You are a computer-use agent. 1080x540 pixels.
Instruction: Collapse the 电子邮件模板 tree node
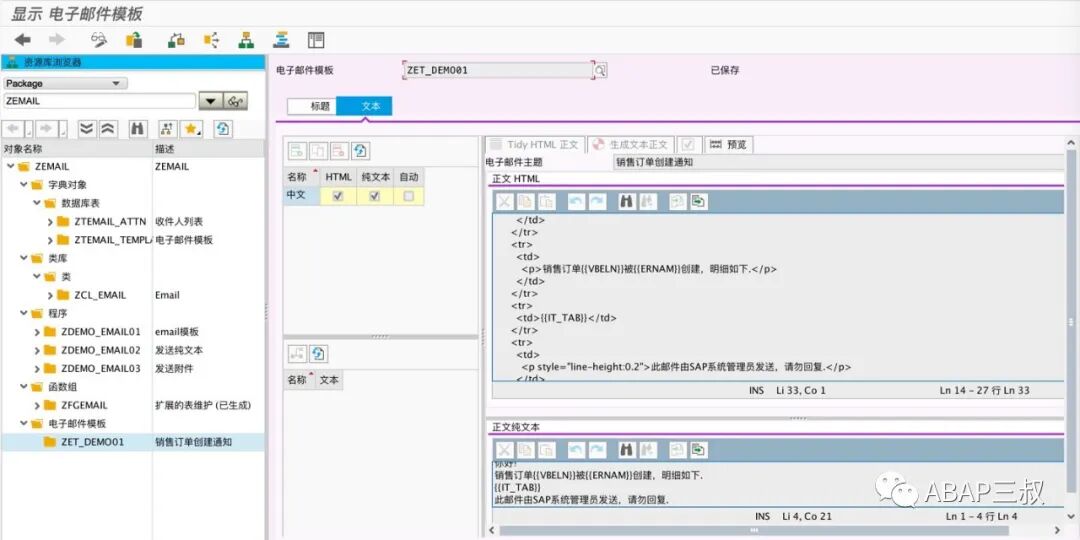(23, 424)
